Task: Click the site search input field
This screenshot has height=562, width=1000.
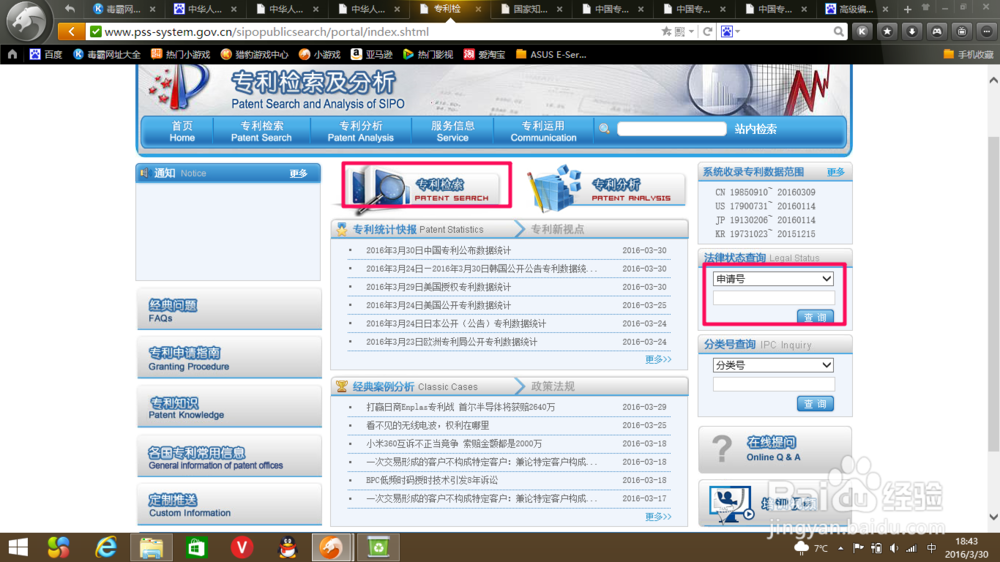Action: point(672,129)
